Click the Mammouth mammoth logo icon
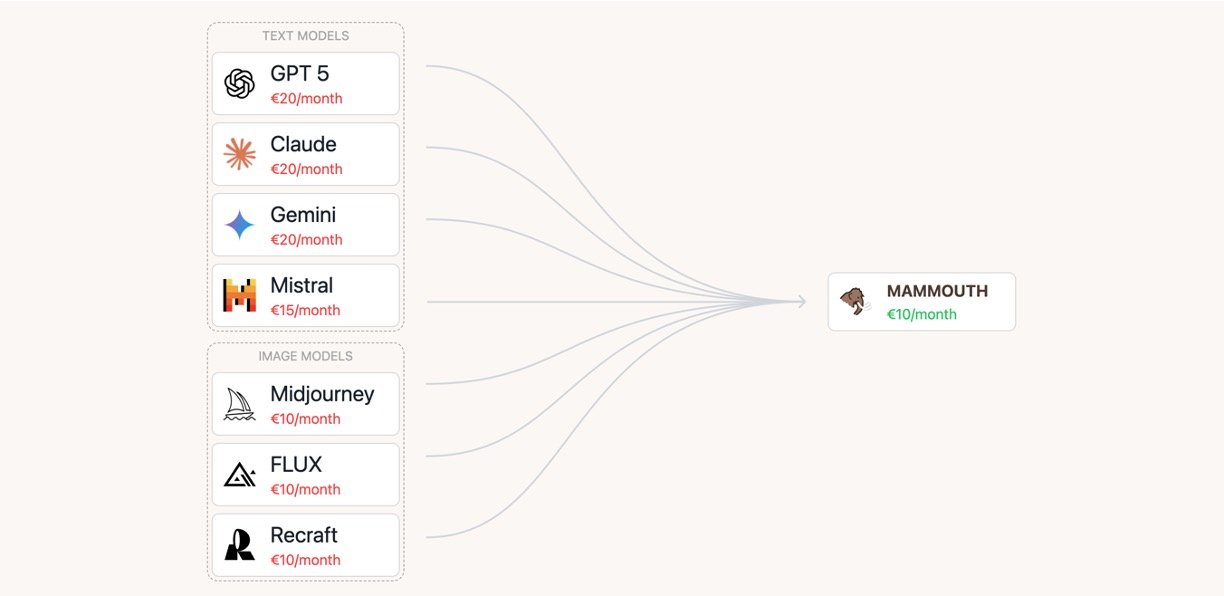This screenshot has width=1224, height=596. [x=854, y=301]
